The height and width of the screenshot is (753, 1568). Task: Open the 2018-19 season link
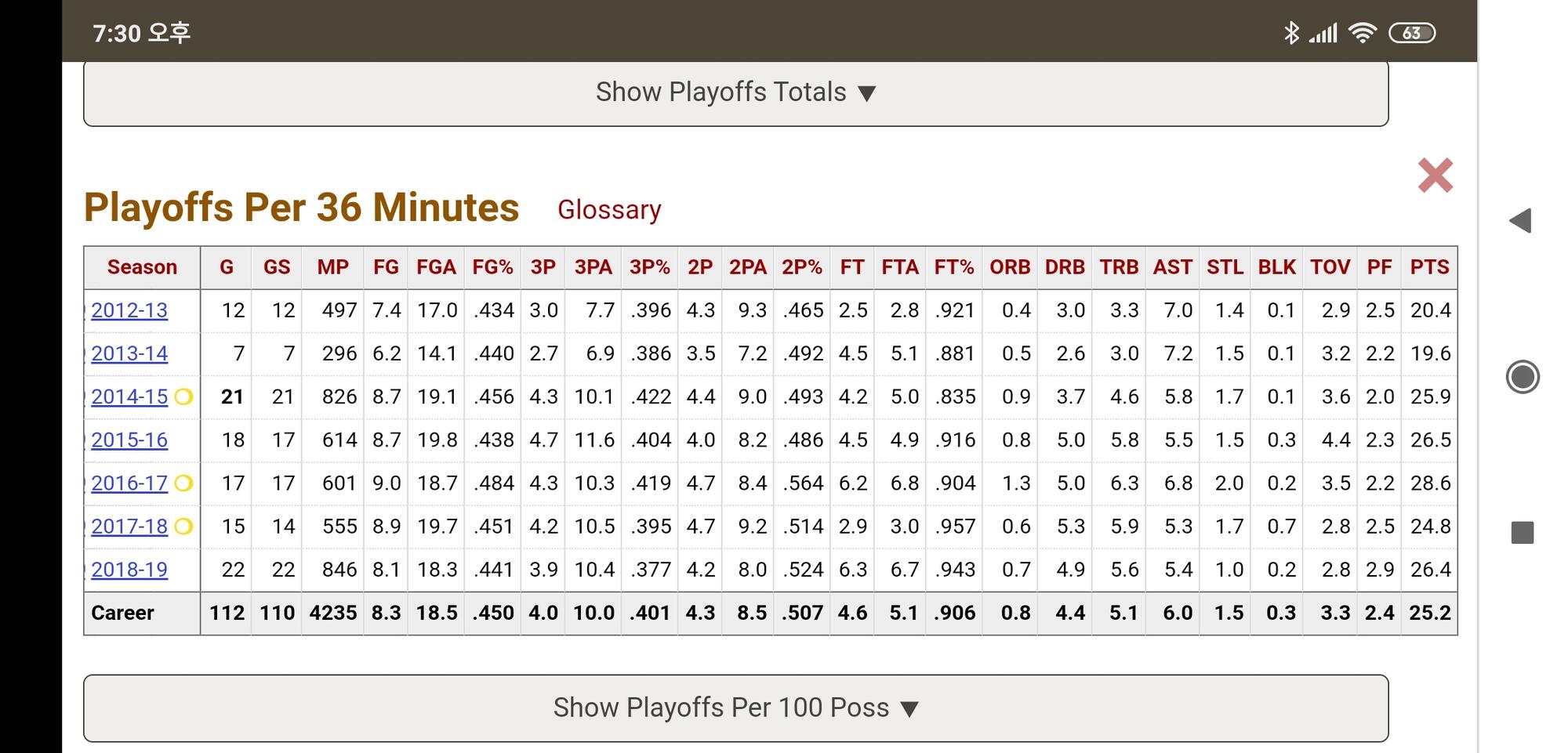(129, 570)
